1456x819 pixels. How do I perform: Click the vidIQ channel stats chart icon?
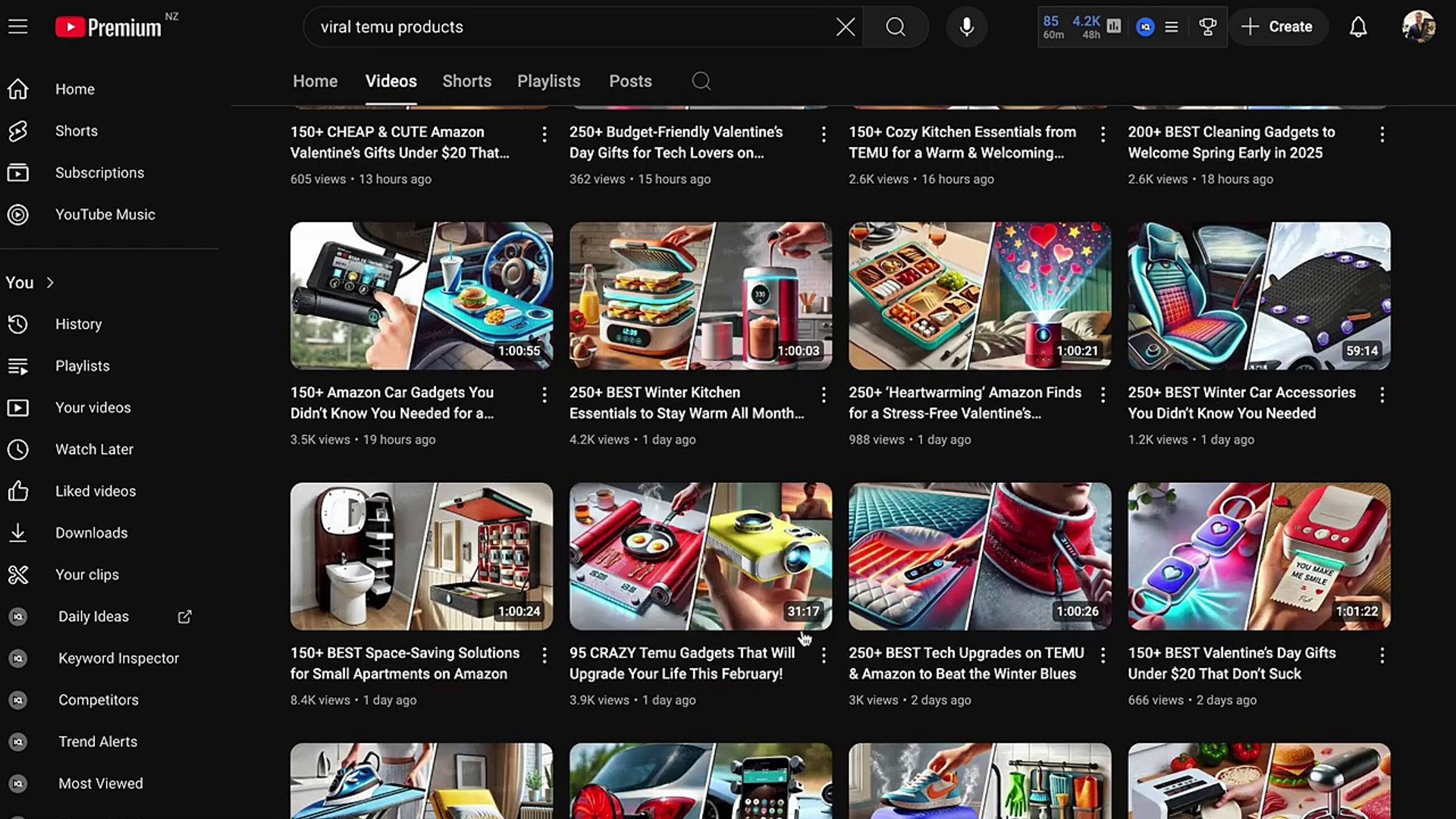[1113, 27]
